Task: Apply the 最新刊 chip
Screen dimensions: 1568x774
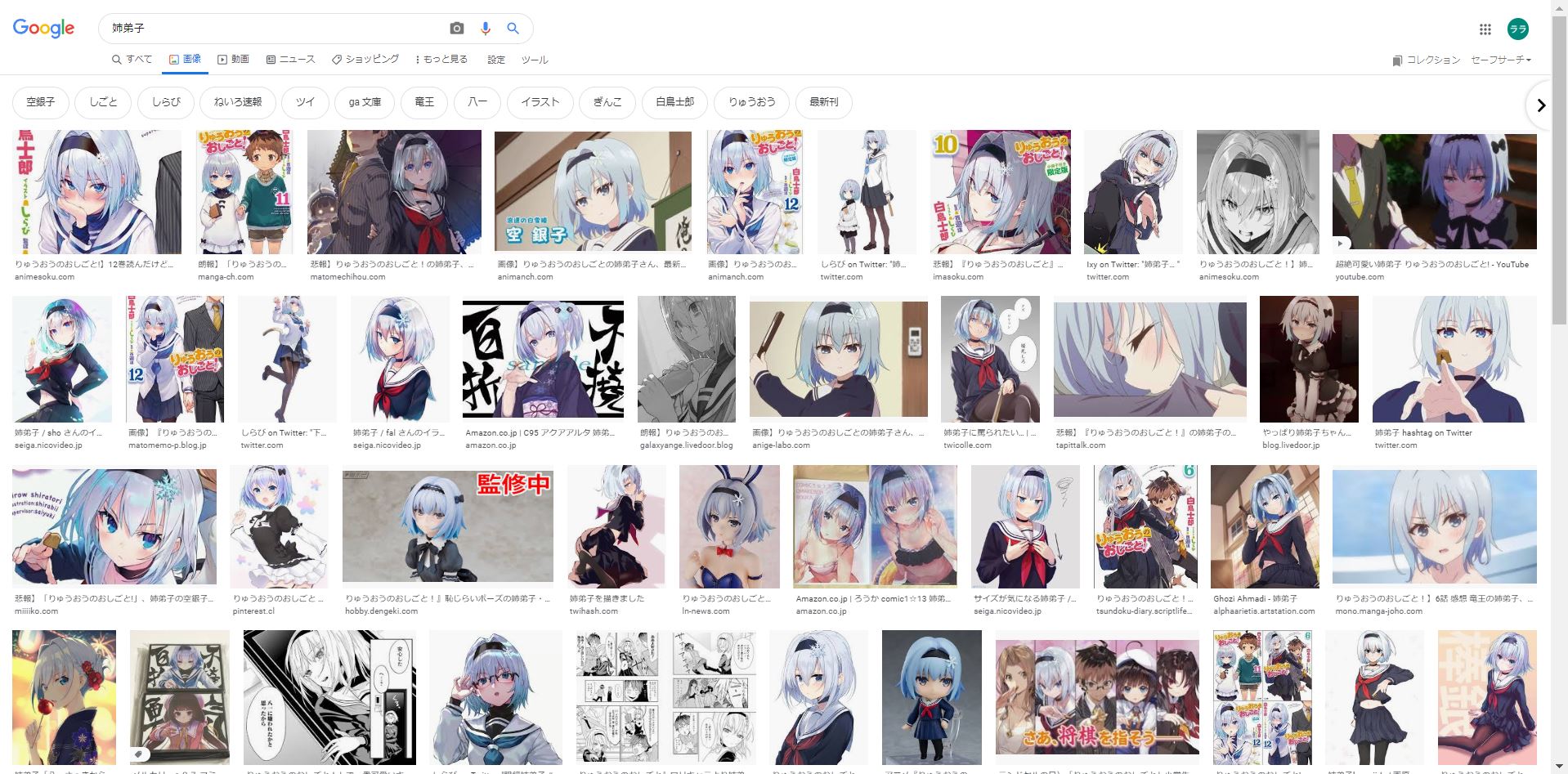Action: (824, 102)
